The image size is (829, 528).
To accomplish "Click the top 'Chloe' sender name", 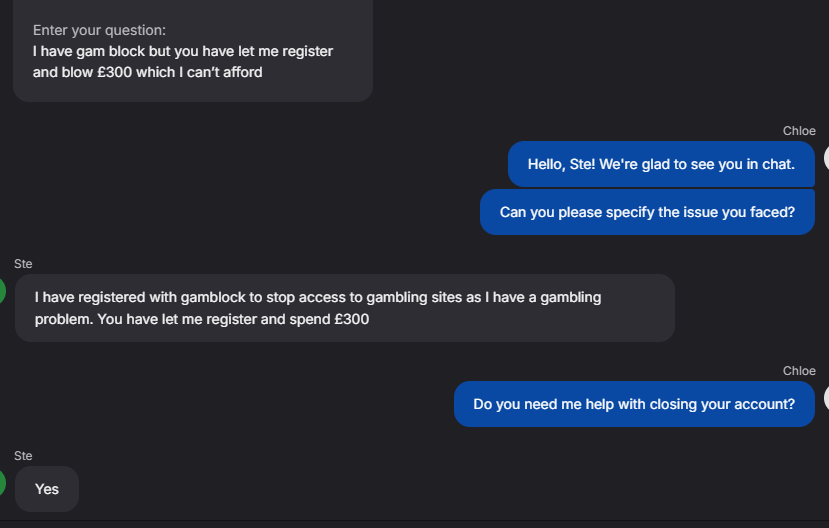I will click(799, 131).
